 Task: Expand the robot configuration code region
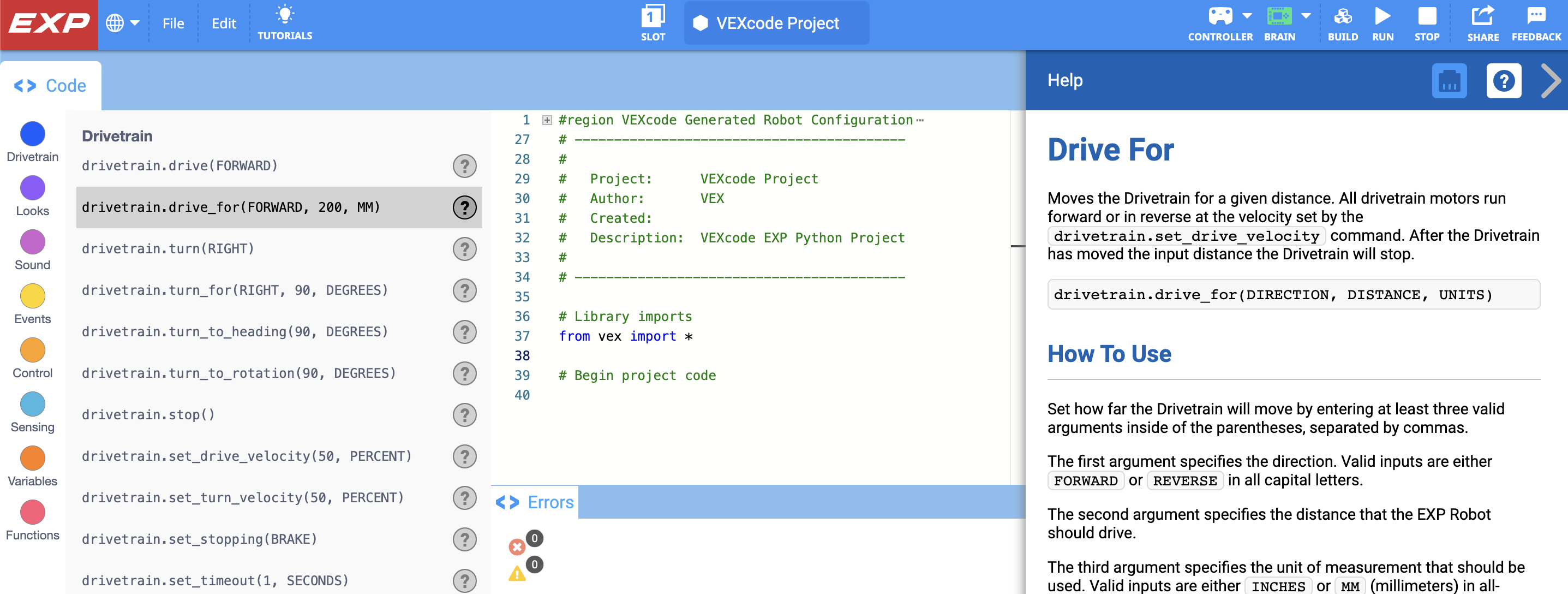pos(546,120)
